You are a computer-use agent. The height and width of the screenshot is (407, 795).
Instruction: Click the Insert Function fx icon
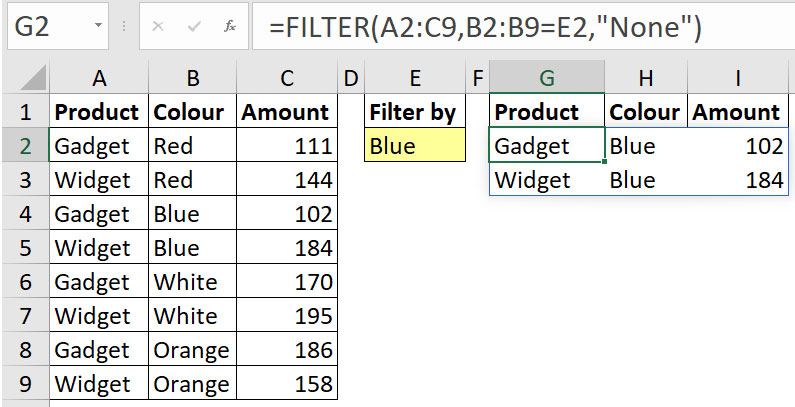(x=230, y=26)
